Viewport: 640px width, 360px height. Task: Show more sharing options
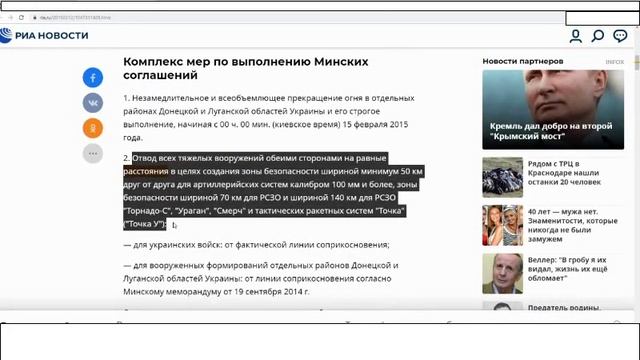[93, 153]
